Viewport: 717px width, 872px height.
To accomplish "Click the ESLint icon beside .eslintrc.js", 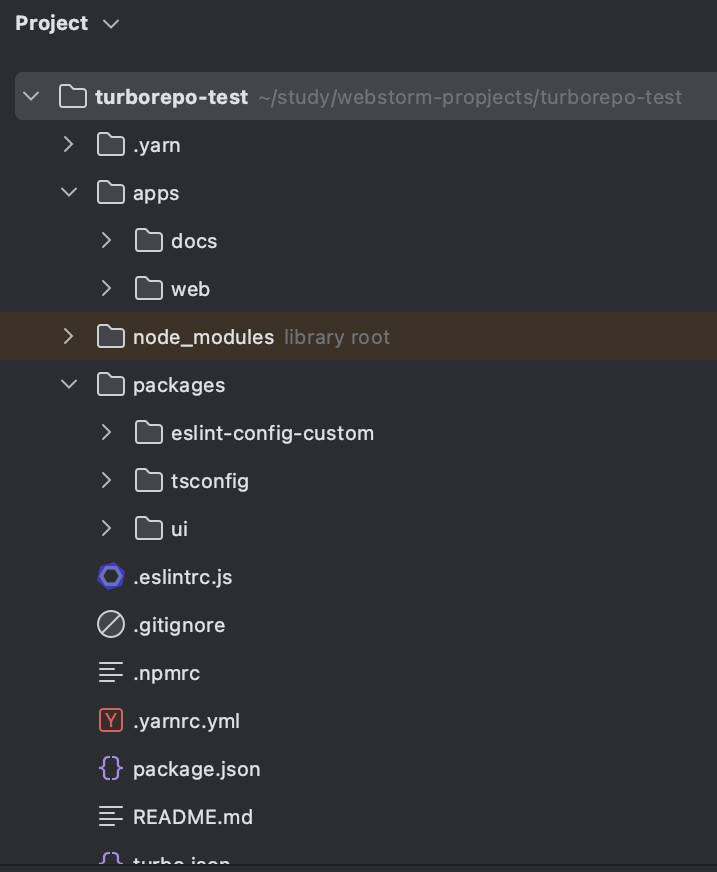I will (x=110, y=577).
